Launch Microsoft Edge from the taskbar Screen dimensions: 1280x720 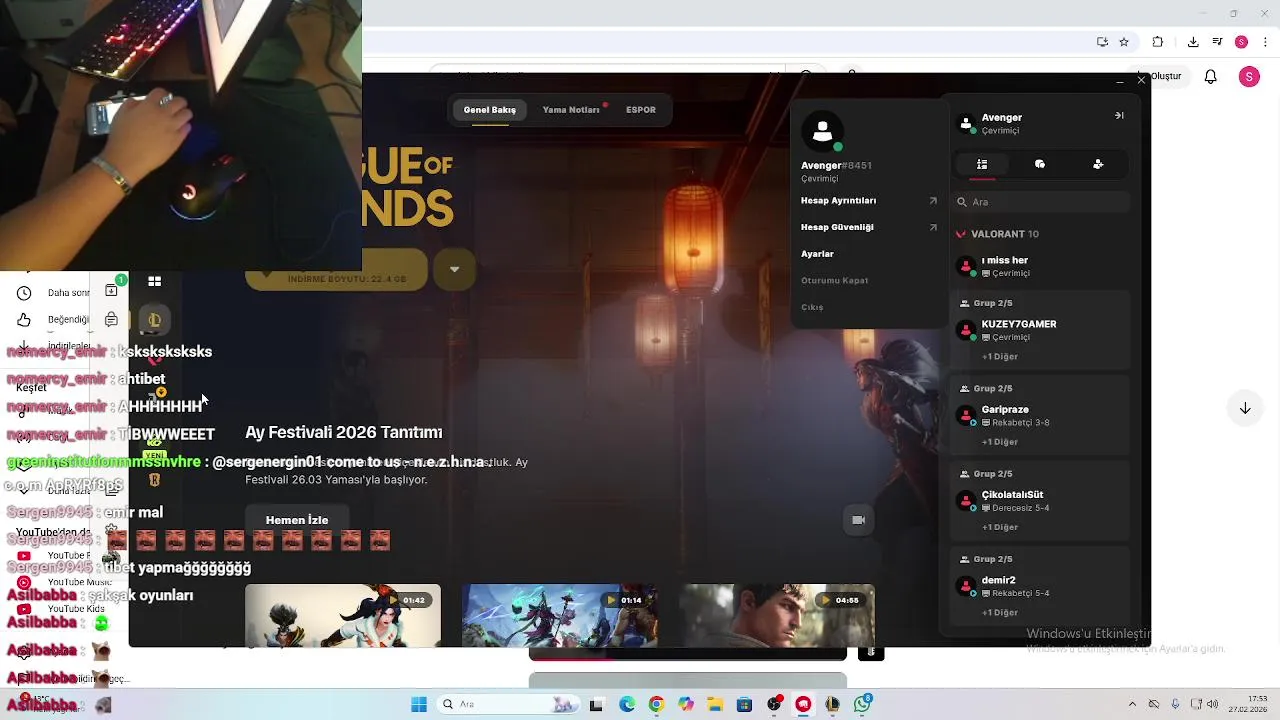pyautogui.click(x=627, y=704)
